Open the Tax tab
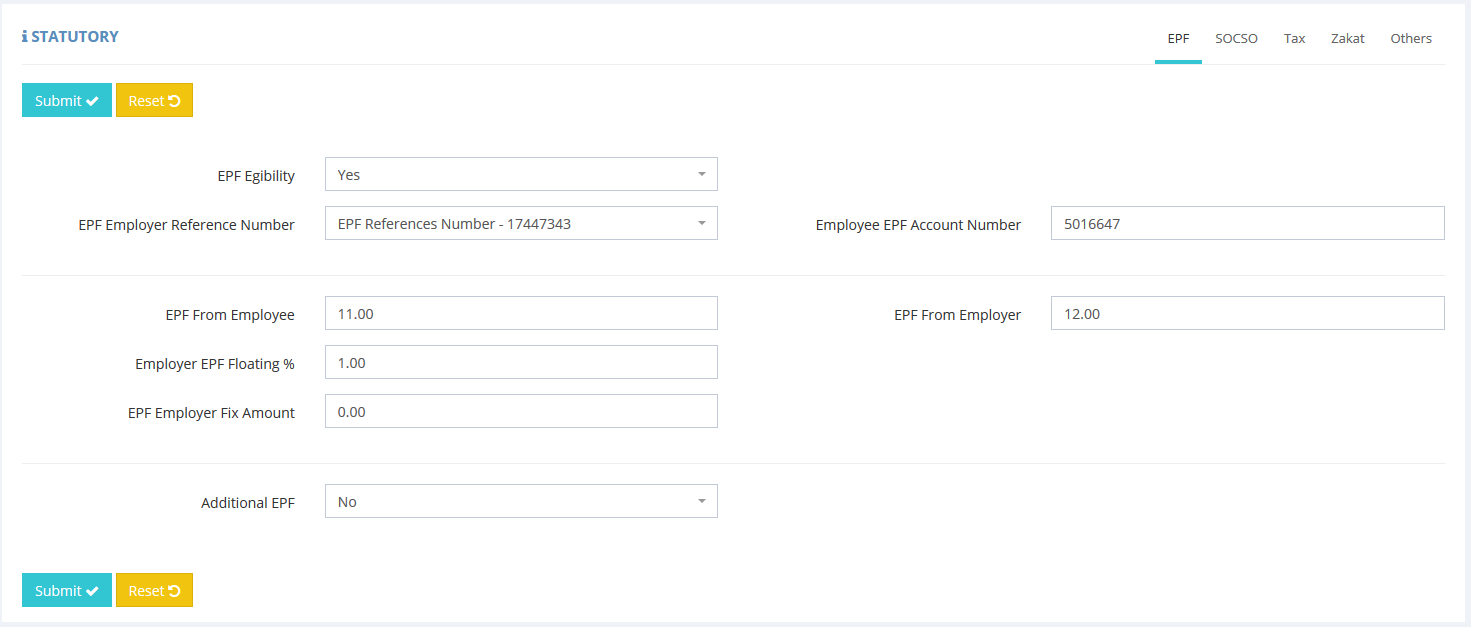 pos(1294,39)
